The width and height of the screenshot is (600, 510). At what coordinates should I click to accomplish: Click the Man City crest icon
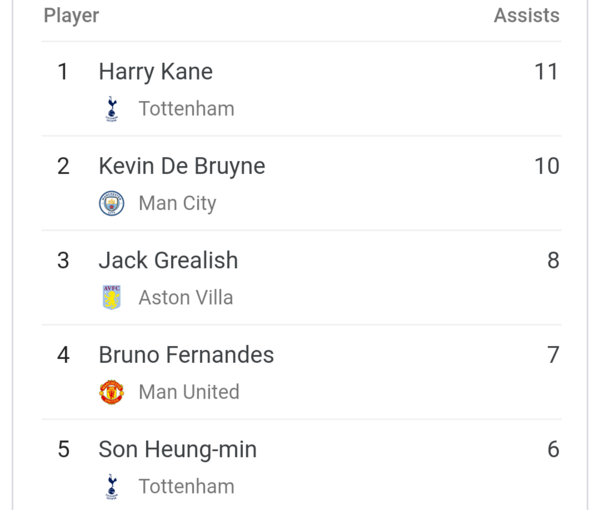111,203
